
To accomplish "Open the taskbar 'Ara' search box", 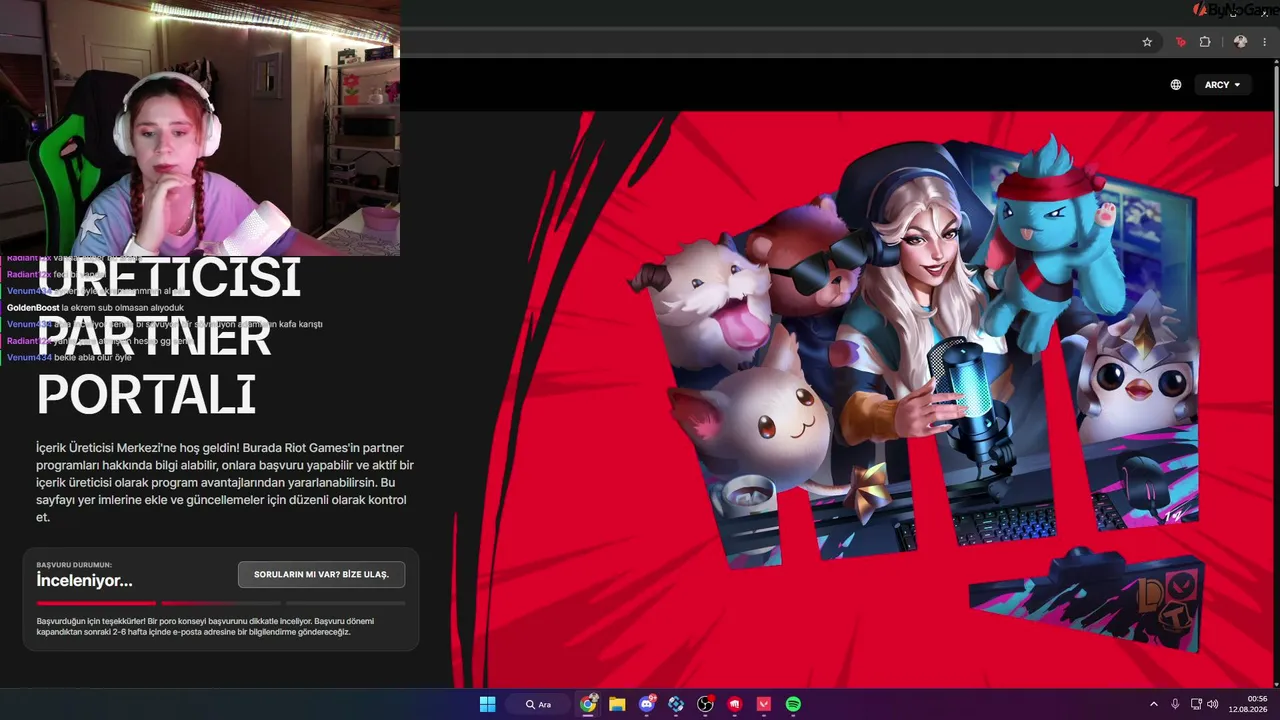I will (538, 704).
